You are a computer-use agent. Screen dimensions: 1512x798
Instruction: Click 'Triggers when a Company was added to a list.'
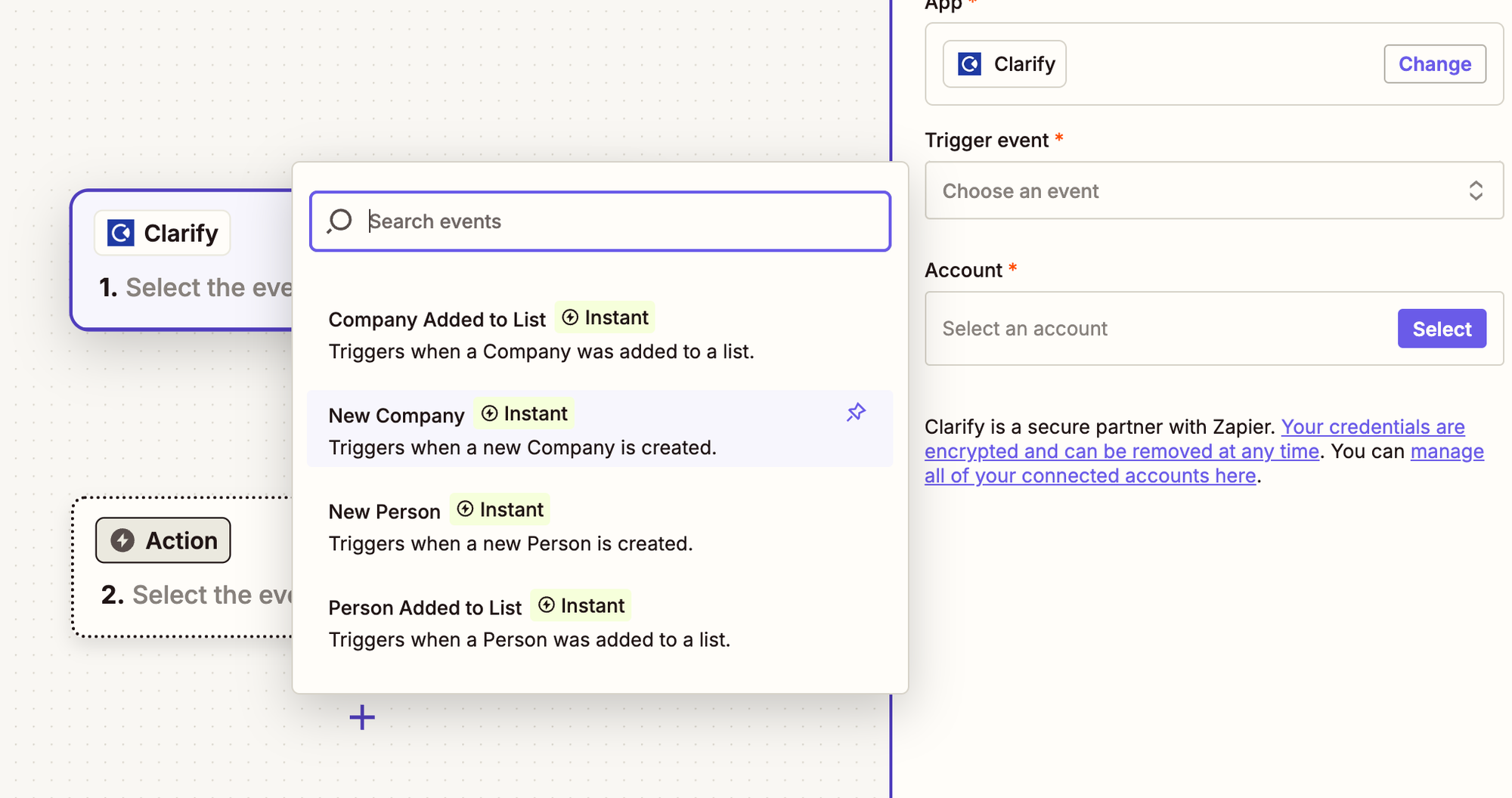click(541, 351)
